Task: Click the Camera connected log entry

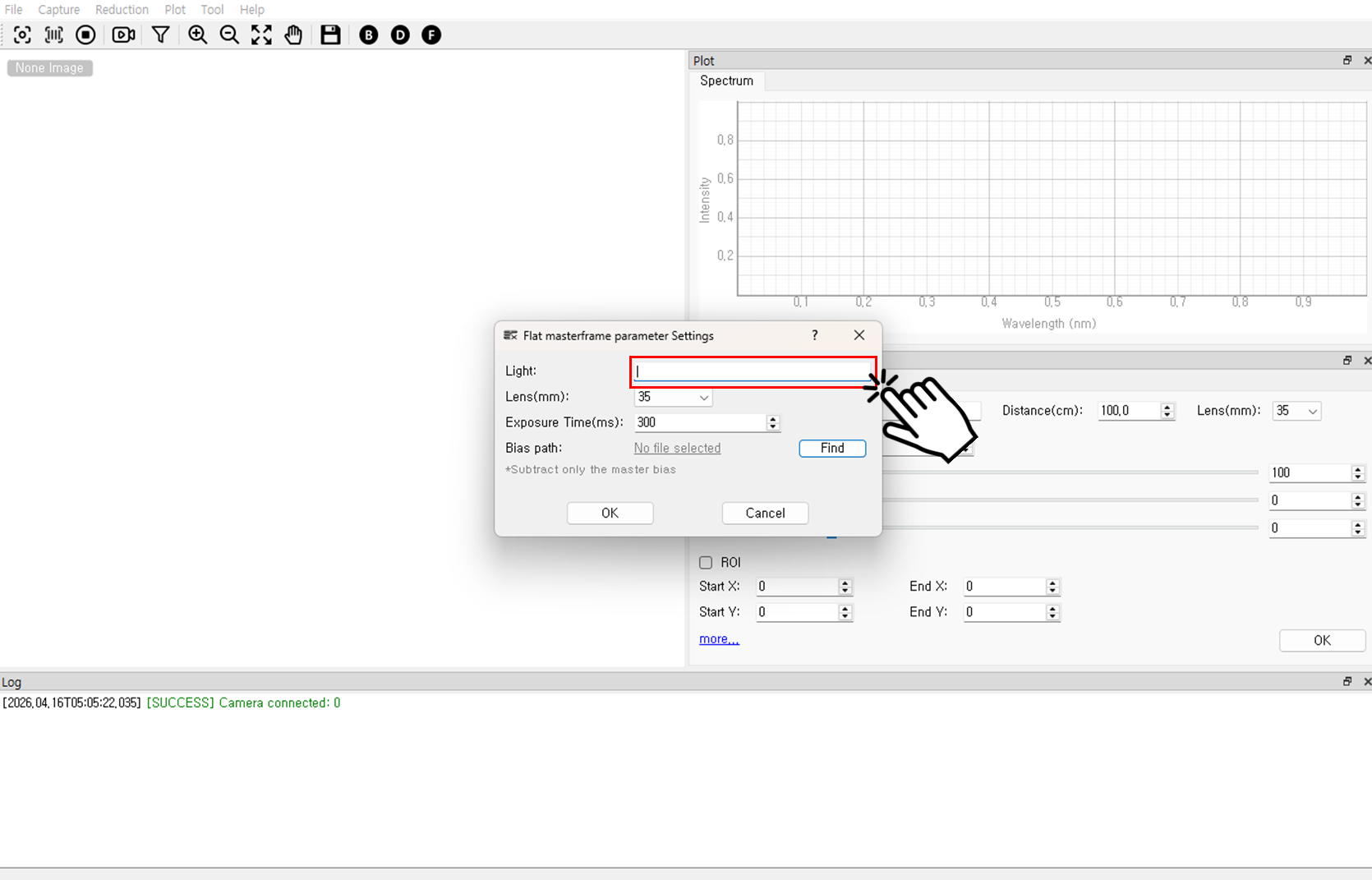Action: pos(172,703)
